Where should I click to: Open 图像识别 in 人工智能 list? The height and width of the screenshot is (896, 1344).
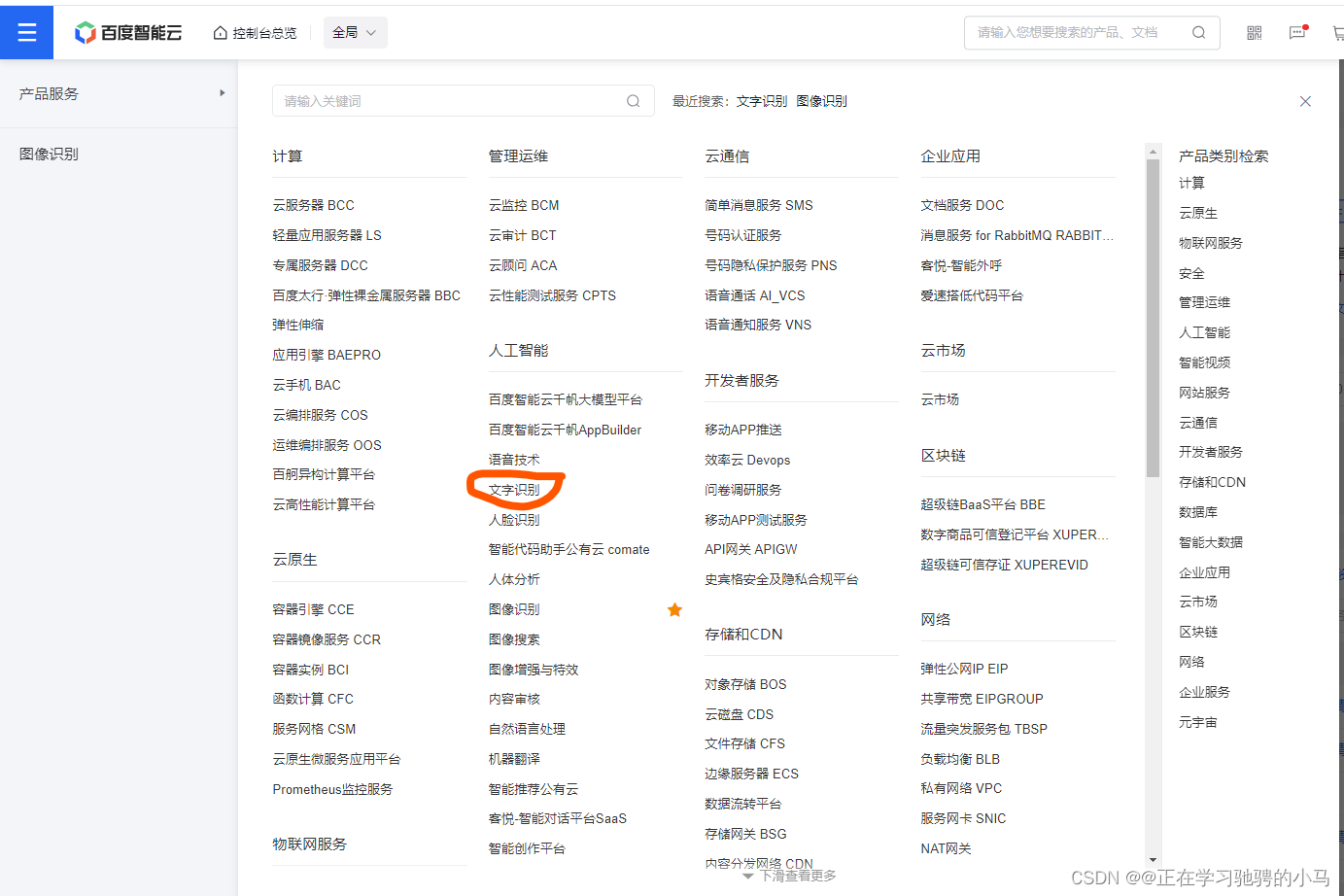(514, 609)
